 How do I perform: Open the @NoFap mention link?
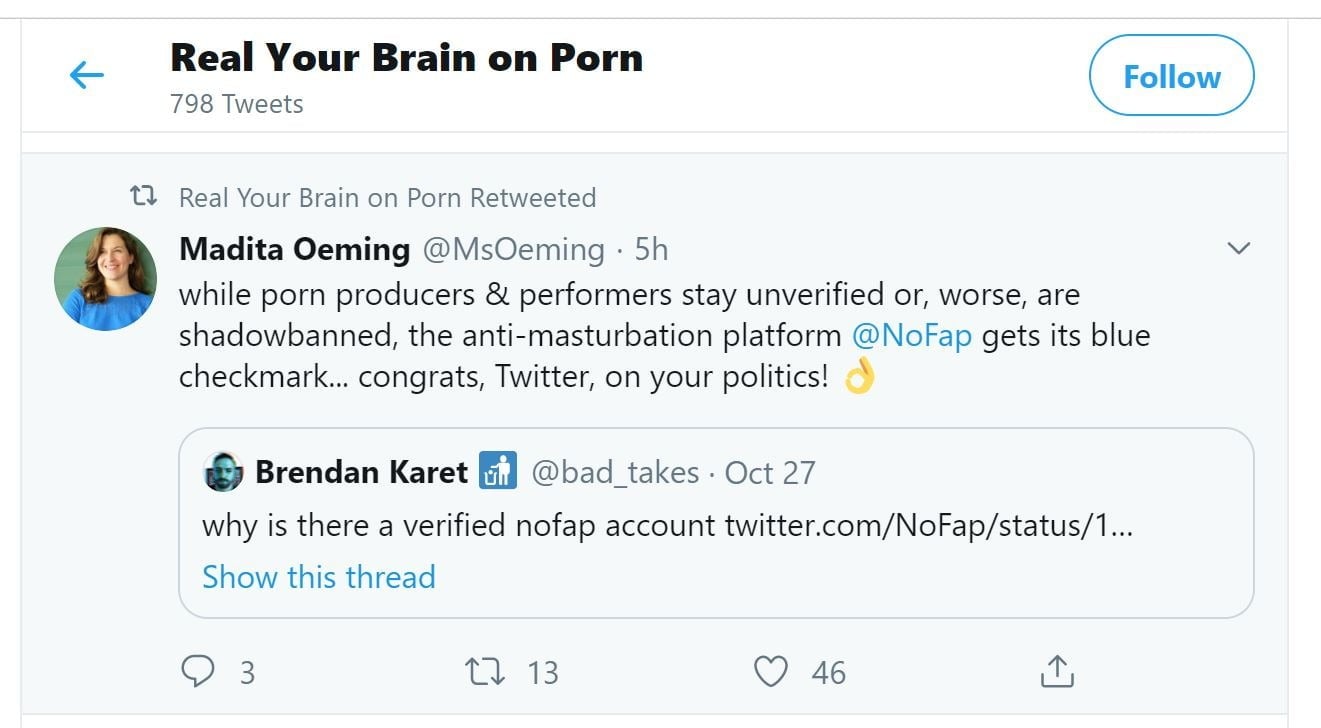[911, 335]
